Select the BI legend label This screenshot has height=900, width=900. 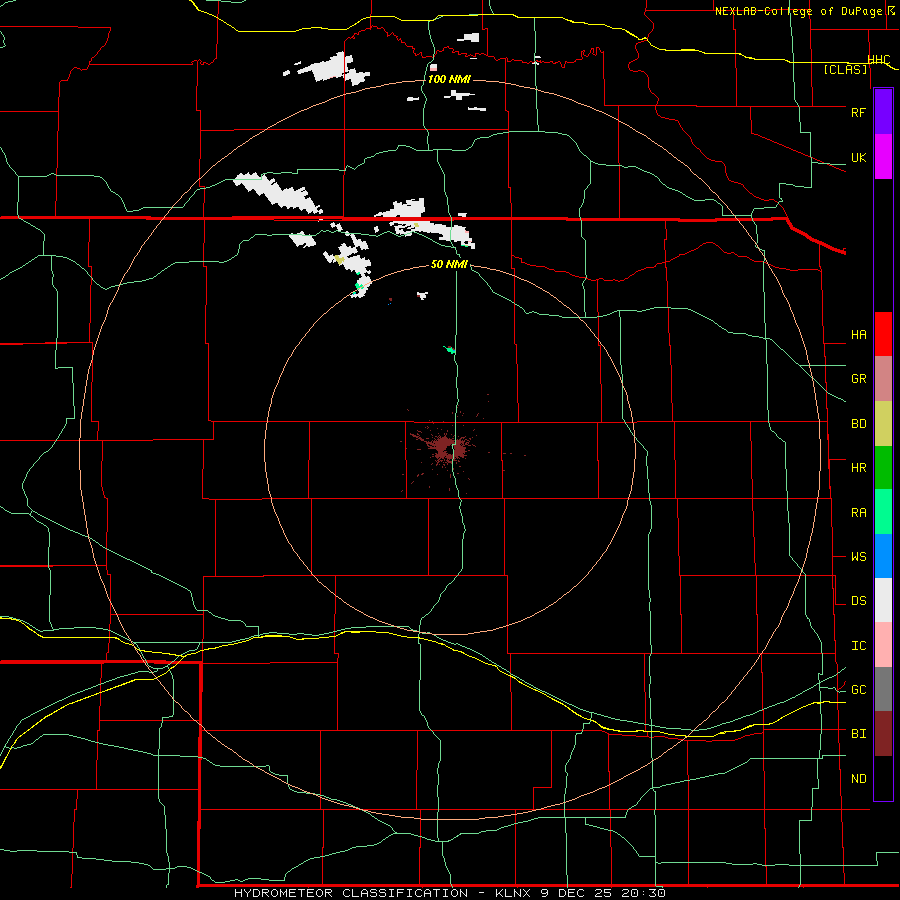(858, 734)
